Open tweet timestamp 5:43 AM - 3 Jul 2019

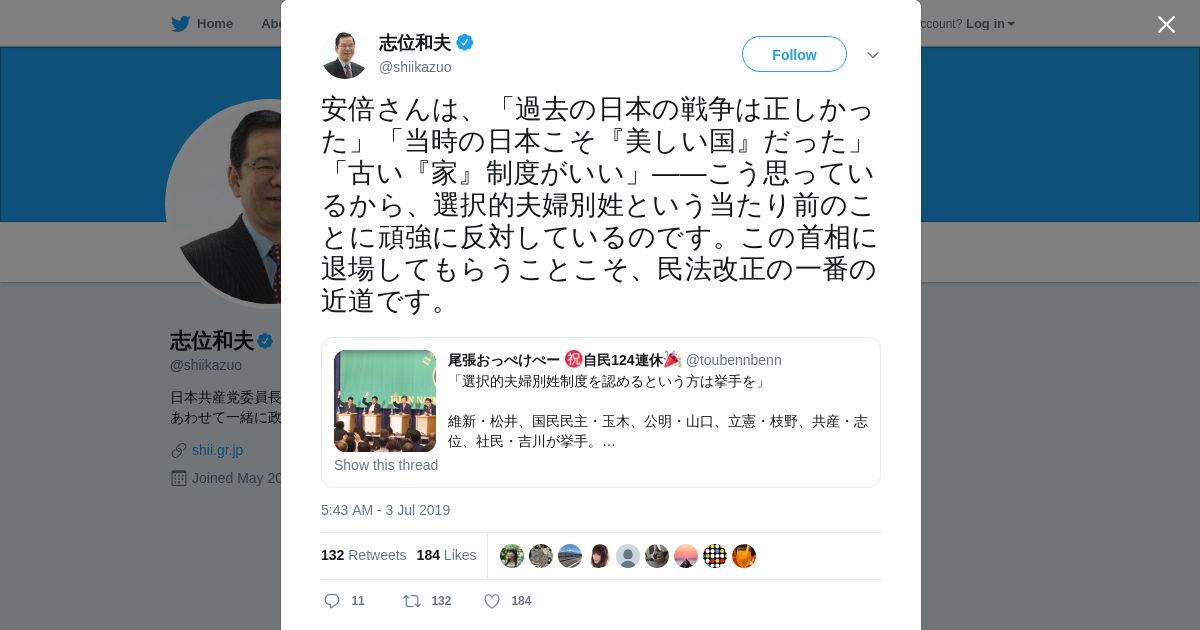(x=385, y=510)
